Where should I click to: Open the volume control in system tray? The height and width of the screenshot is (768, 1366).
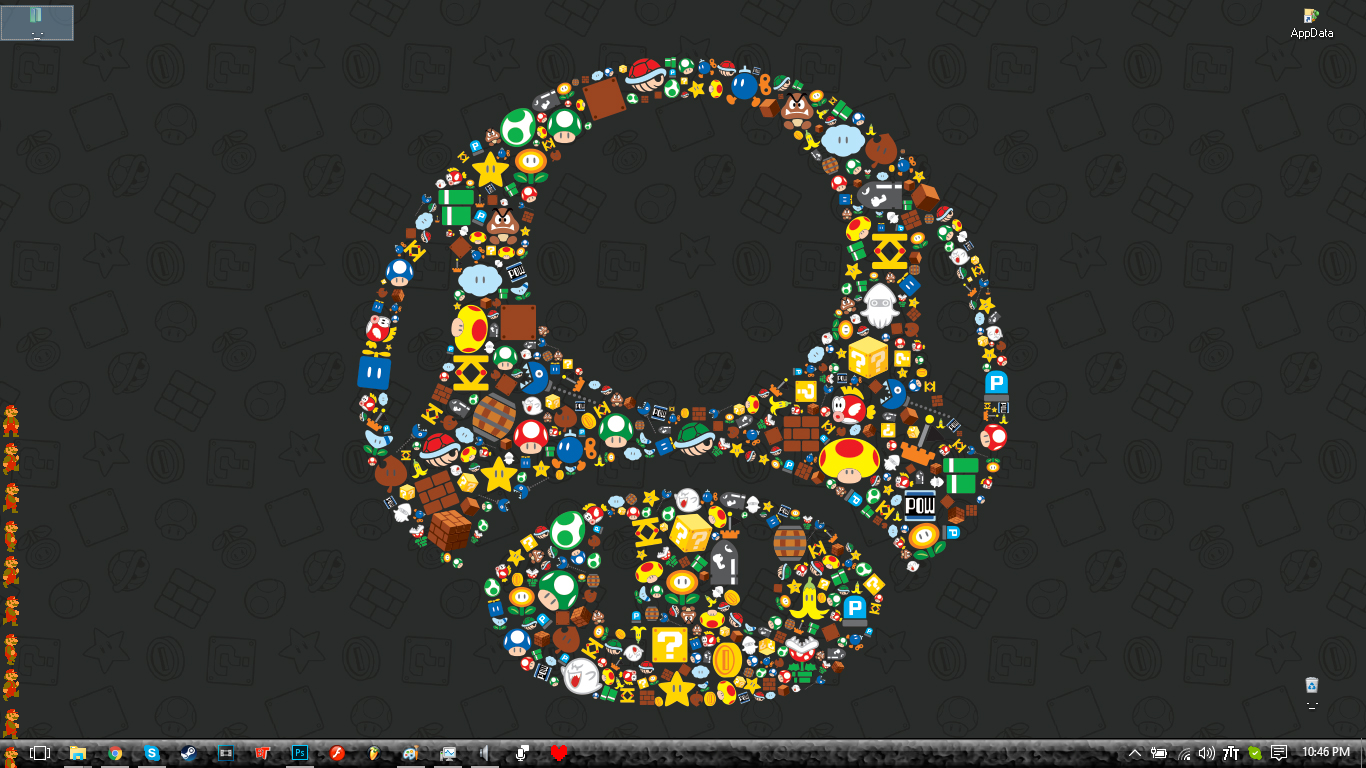[1207, 753]
